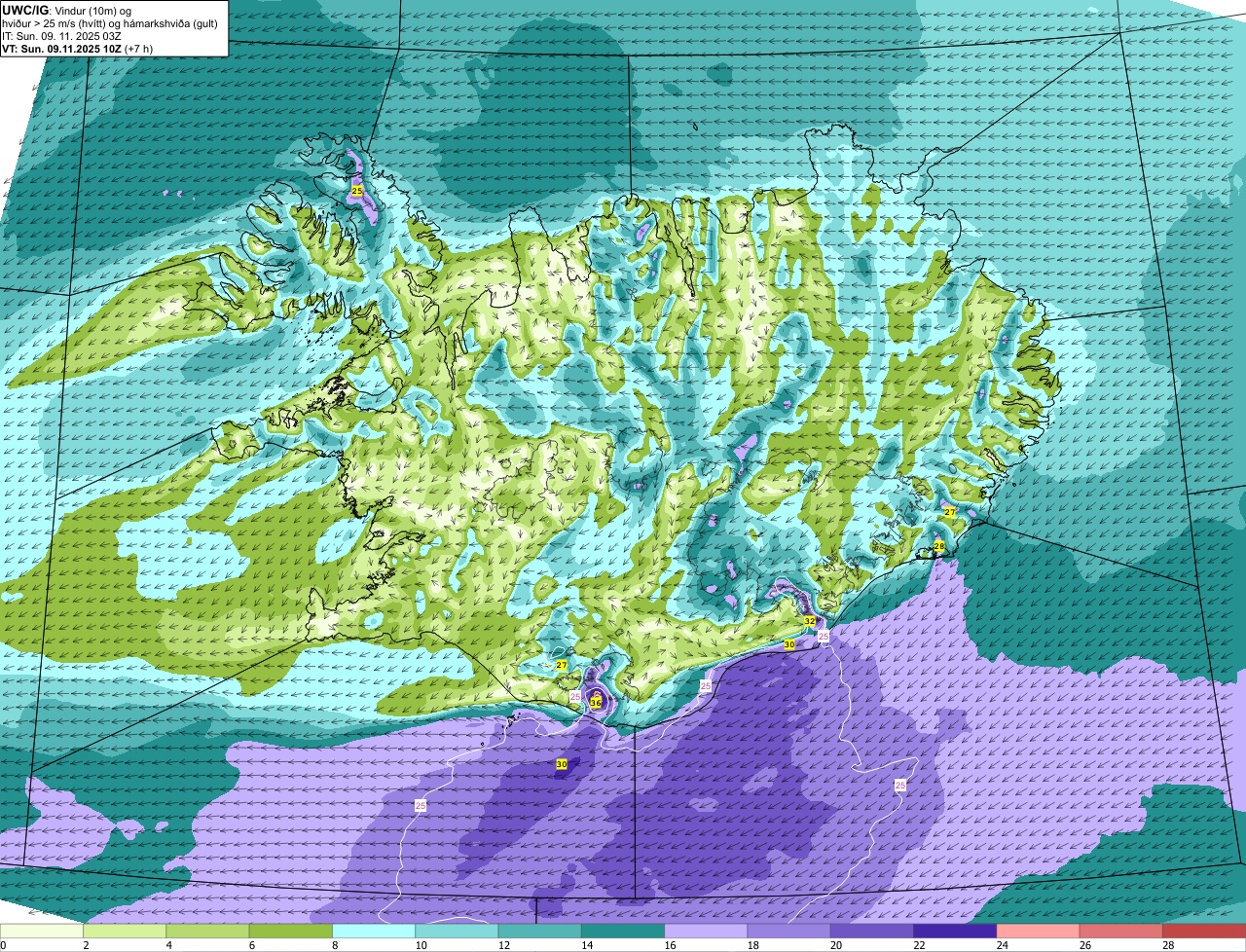Click the 'VT: Sun. 09.11.2025 10Z (+7 h)' line
Viewport: 1246px width, 952px height.
point(77,49)
